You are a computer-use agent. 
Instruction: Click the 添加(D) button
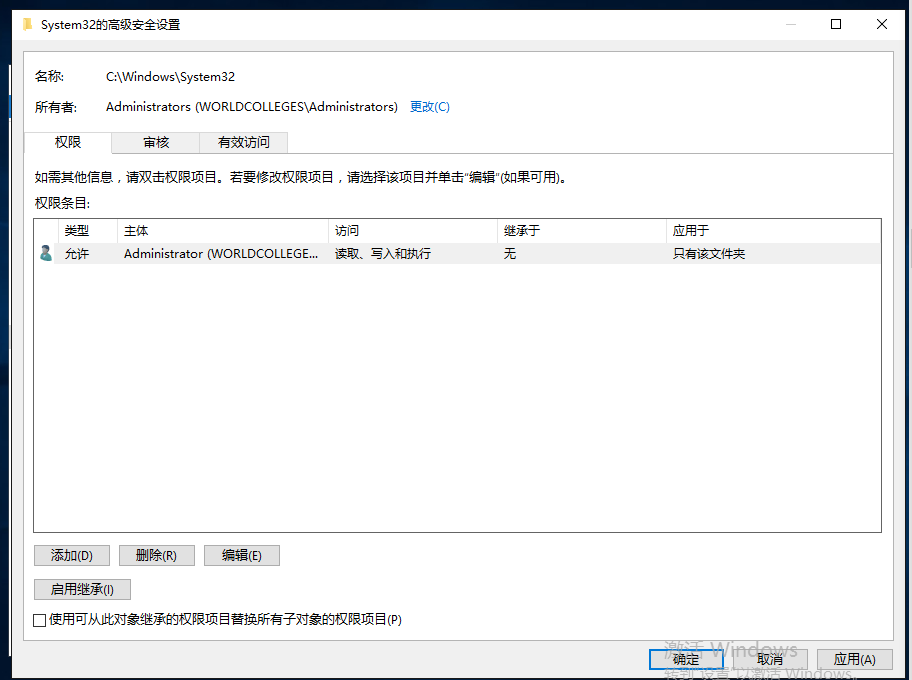(x=71, y=555)
